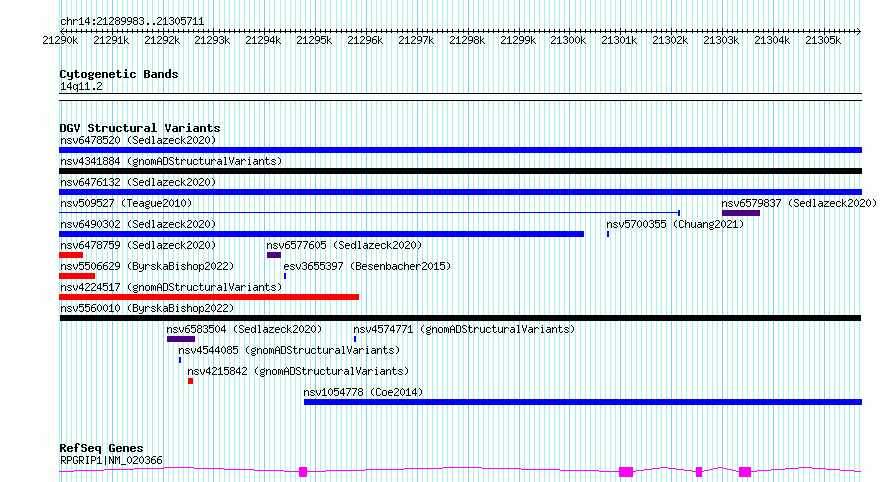Screen dimensions: 890x482
Task: Click the esv3655397 (Besenbacher2015) label
Action: click(367, 266)
